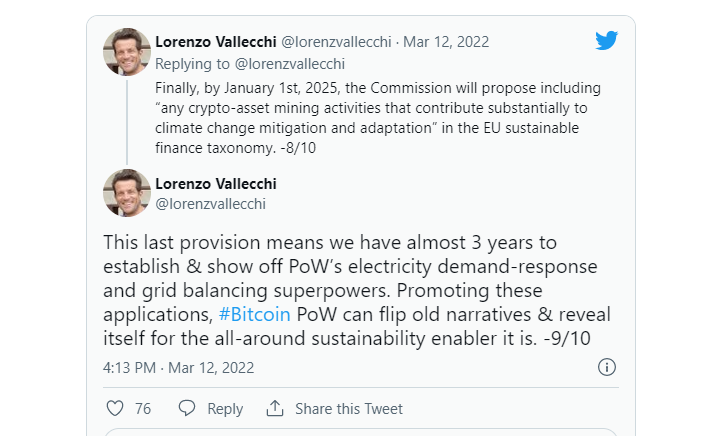The height and width of the screenshot is (436, 717).
Task: Click the lower Lorenzo Vallecchi profile photo
Action: (x=127, y=193)
